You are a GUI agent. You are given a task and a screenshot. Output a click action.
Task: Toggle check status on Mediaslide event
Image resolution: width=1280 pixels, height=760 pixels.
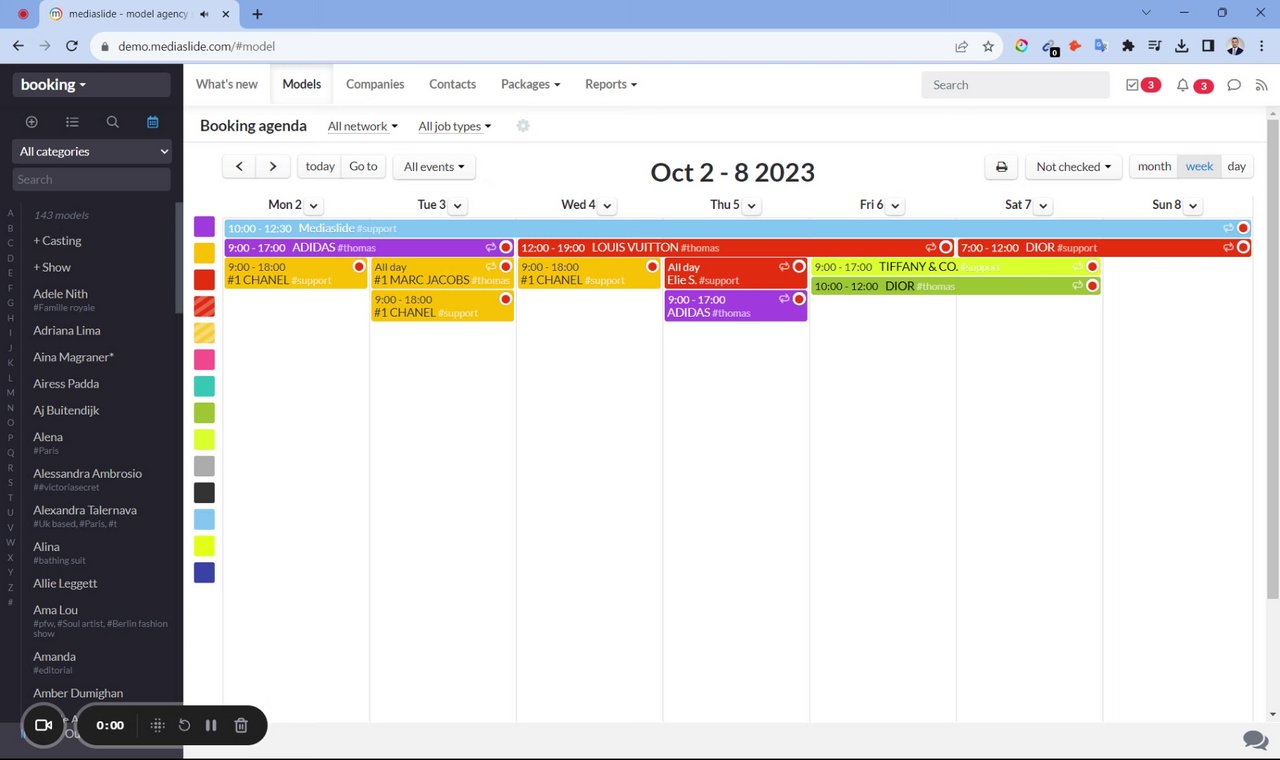[1243, 228]
